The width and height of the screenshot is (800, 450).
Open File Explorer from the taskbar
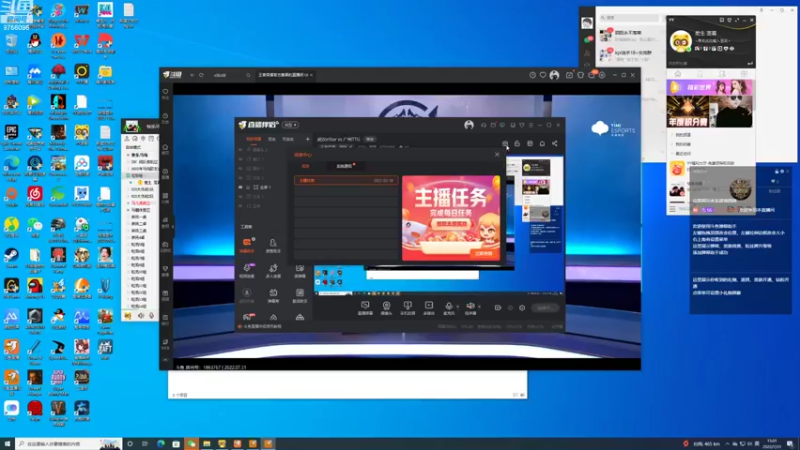[x=207, y=444]
